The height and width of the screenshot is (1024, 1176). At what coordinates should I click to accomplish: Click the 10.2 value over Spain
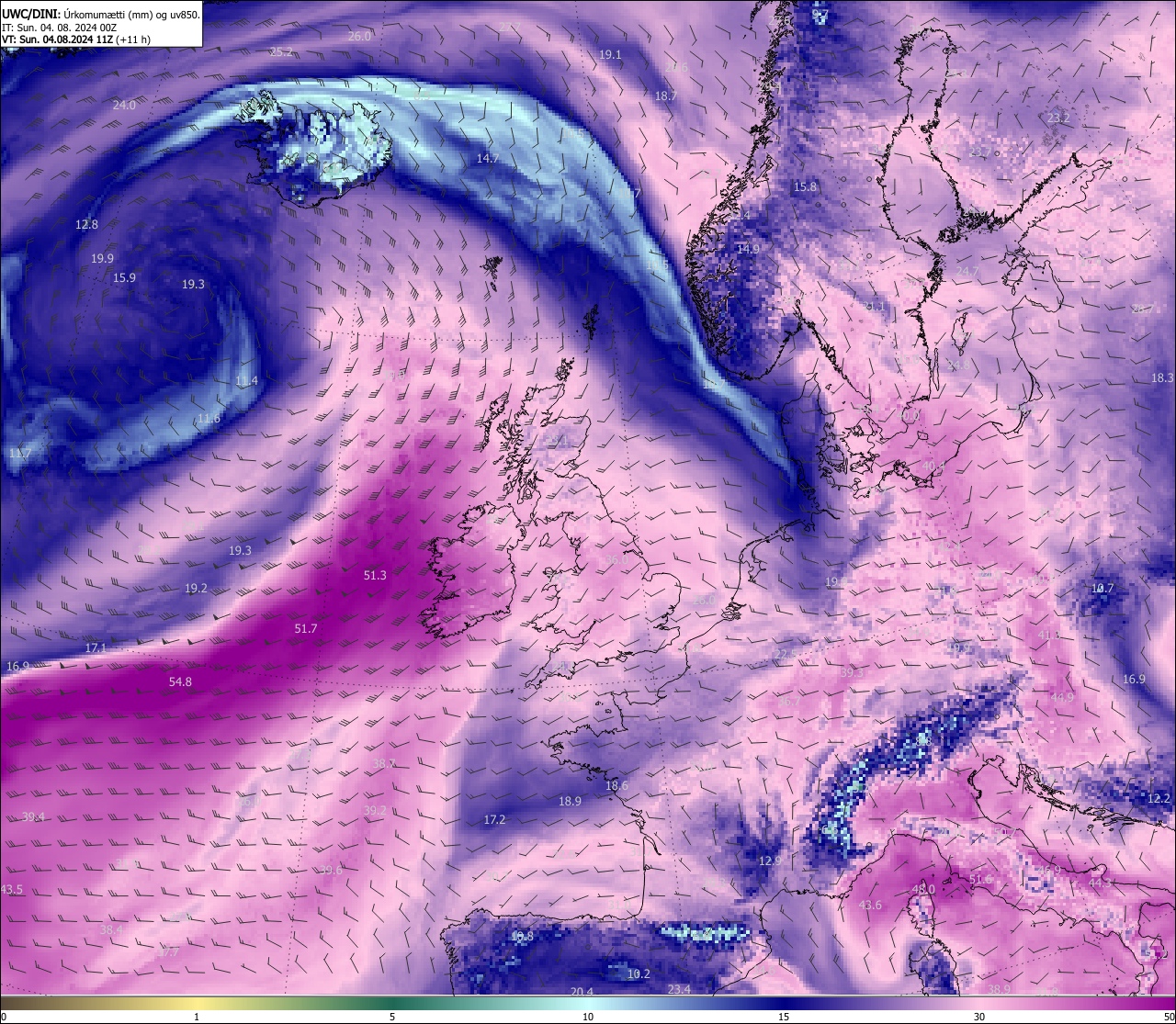tap(638, 973)
